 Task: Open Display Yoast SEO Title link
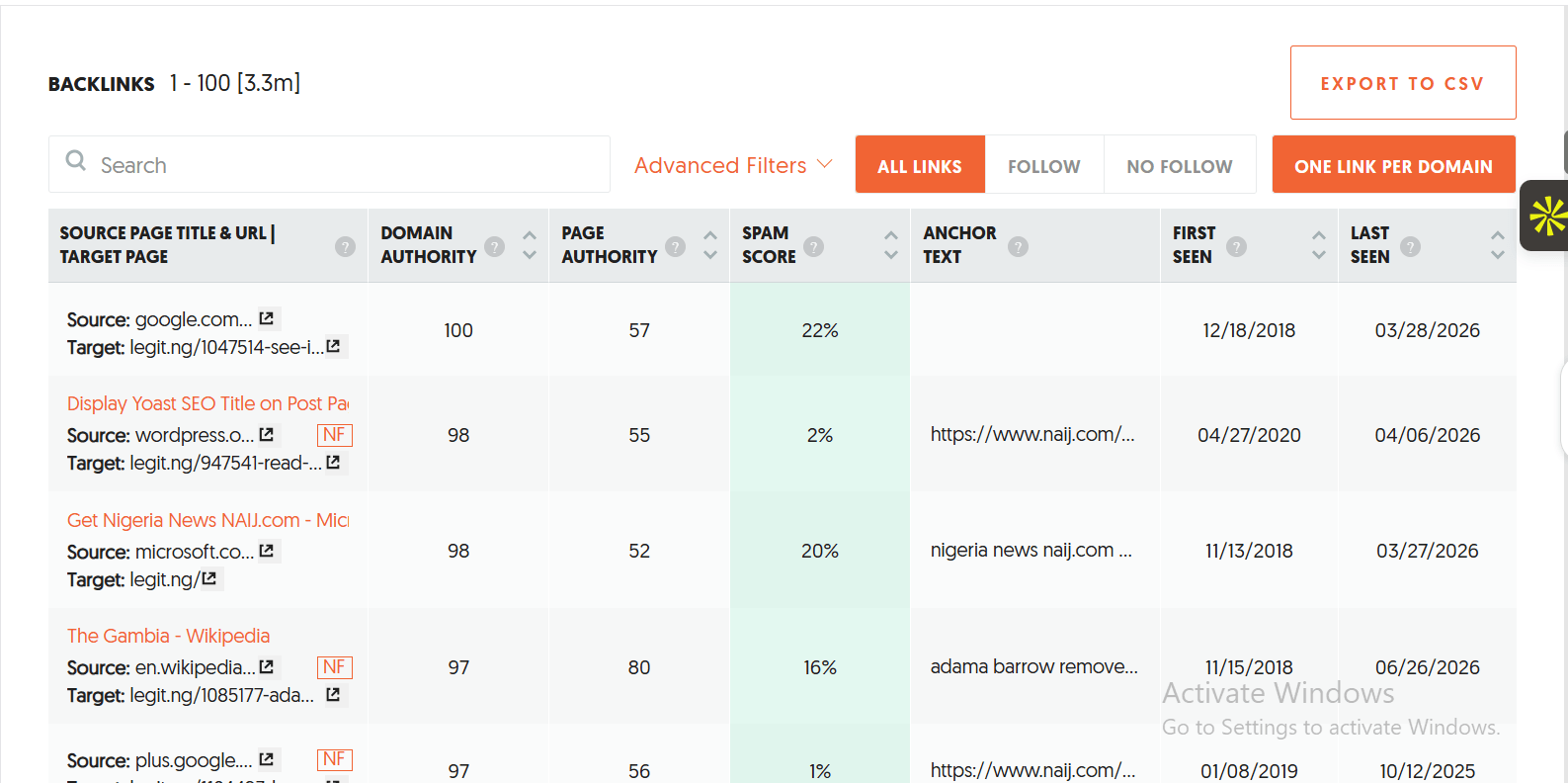tap(207, 403)
